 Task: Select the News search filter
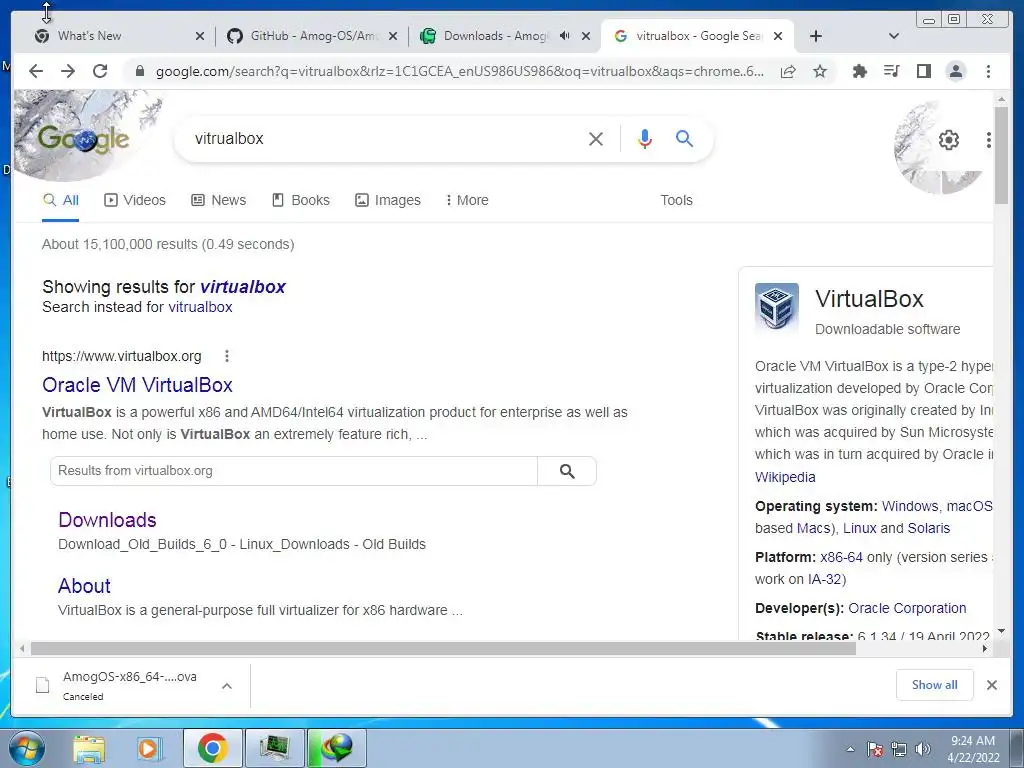[218, 200]
